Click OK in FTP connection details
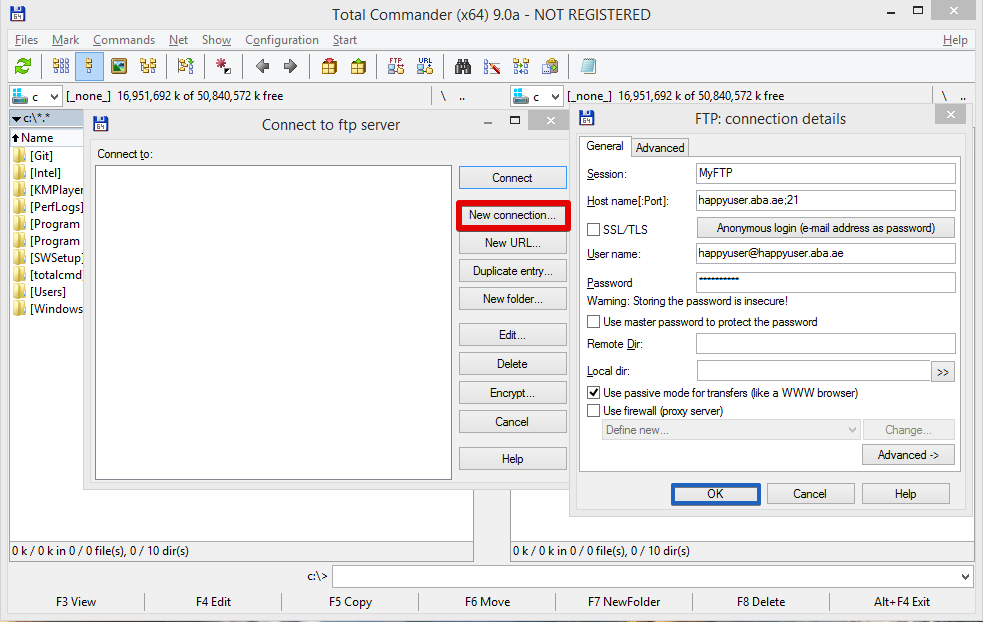Screen dimensions: 983x622 click(x=715, y=493)
